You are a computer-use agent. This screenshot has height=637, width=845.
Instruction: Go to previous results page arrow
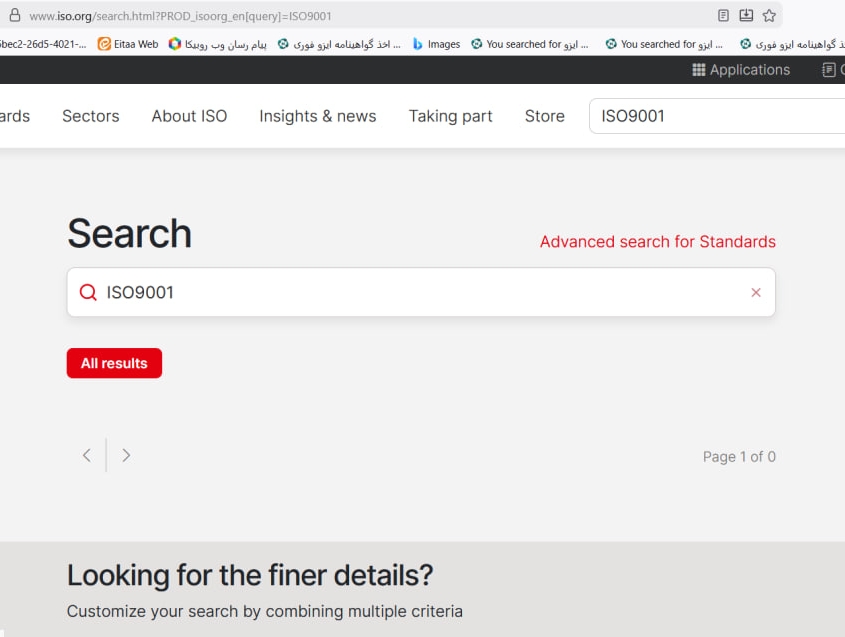pyautogui.click(x=87, y=456)
